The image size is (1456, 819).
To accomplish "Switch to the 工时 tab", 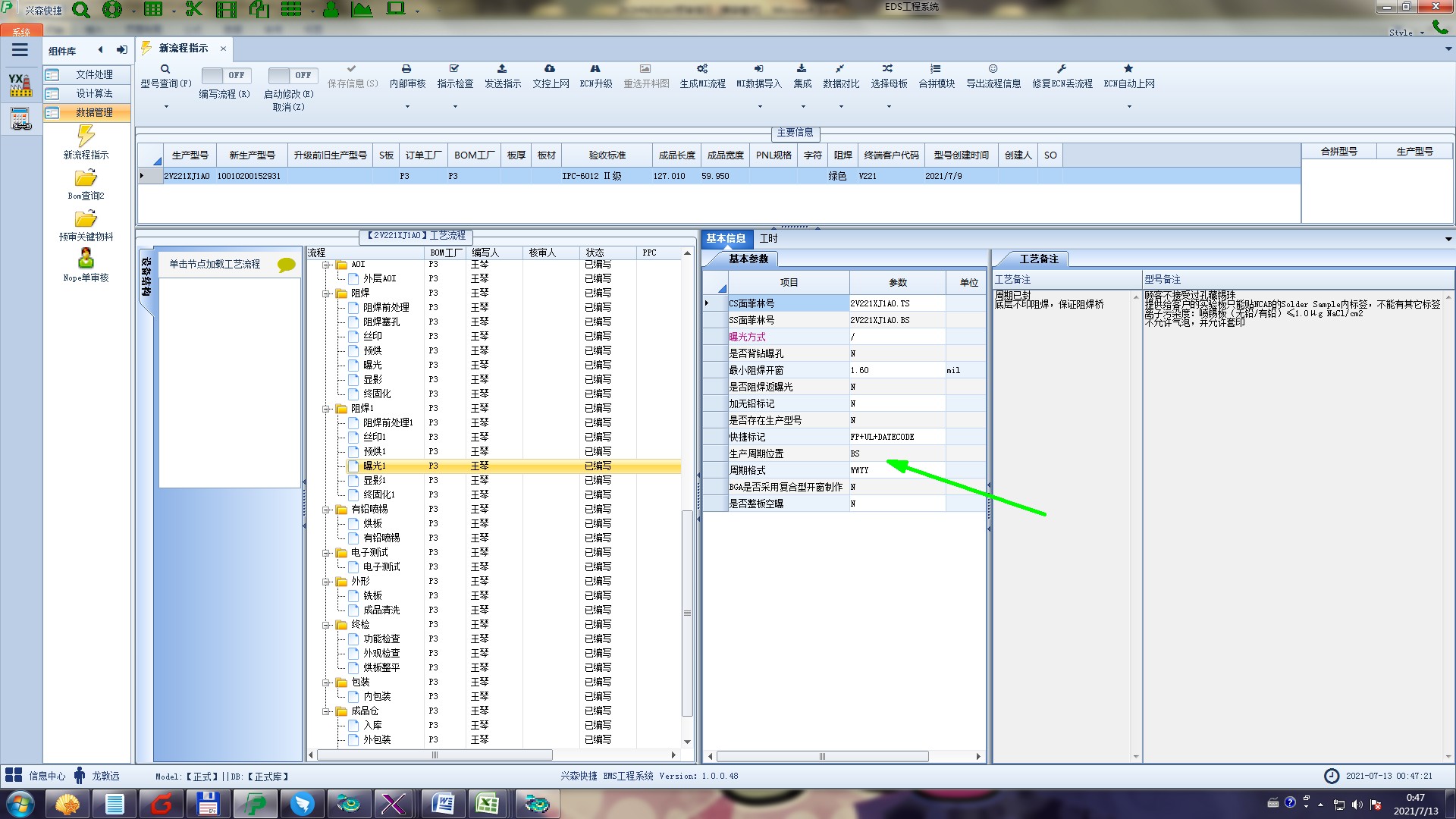I will [768, 238].
